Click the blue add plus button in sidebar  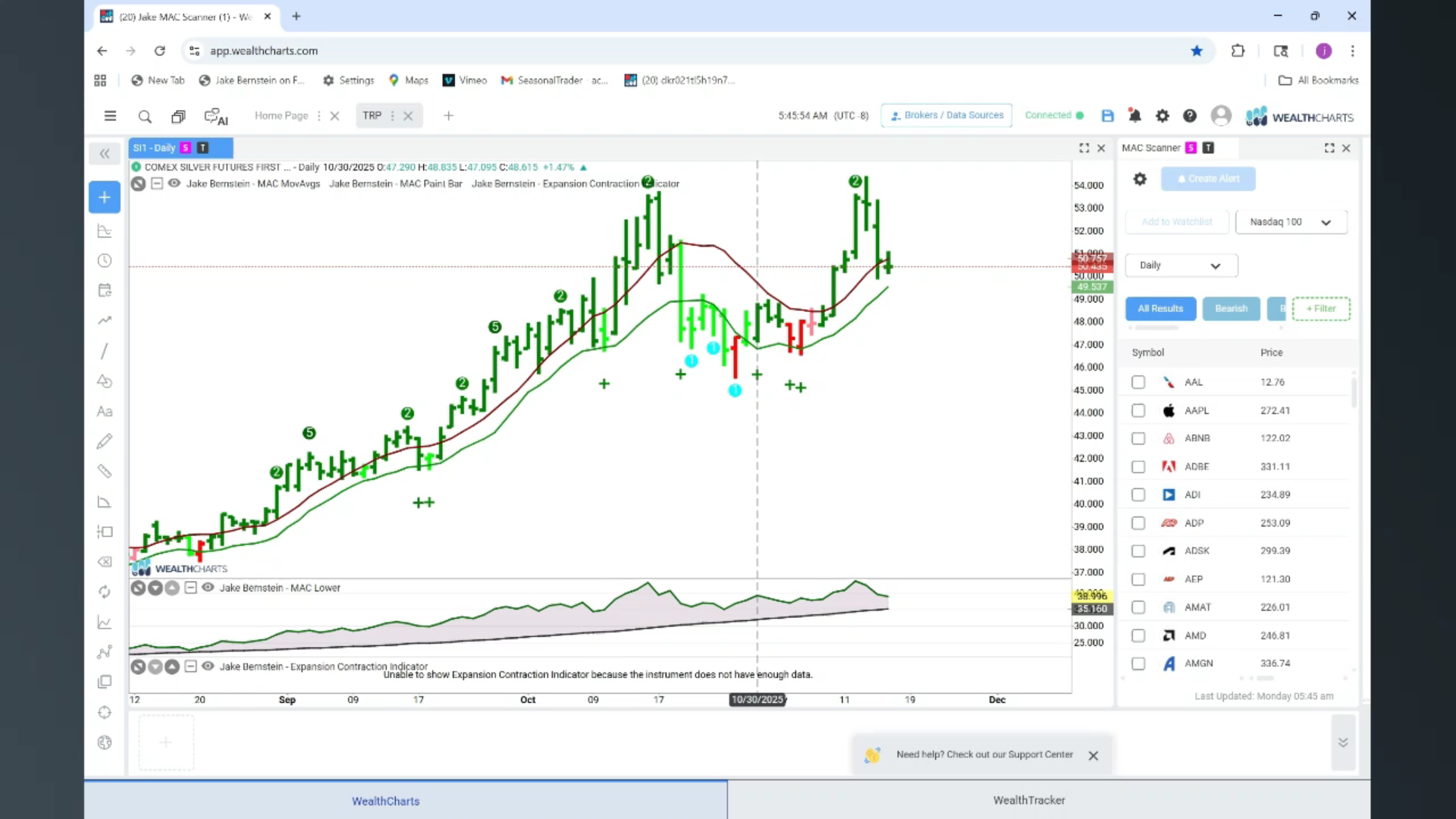pos(105,197)
